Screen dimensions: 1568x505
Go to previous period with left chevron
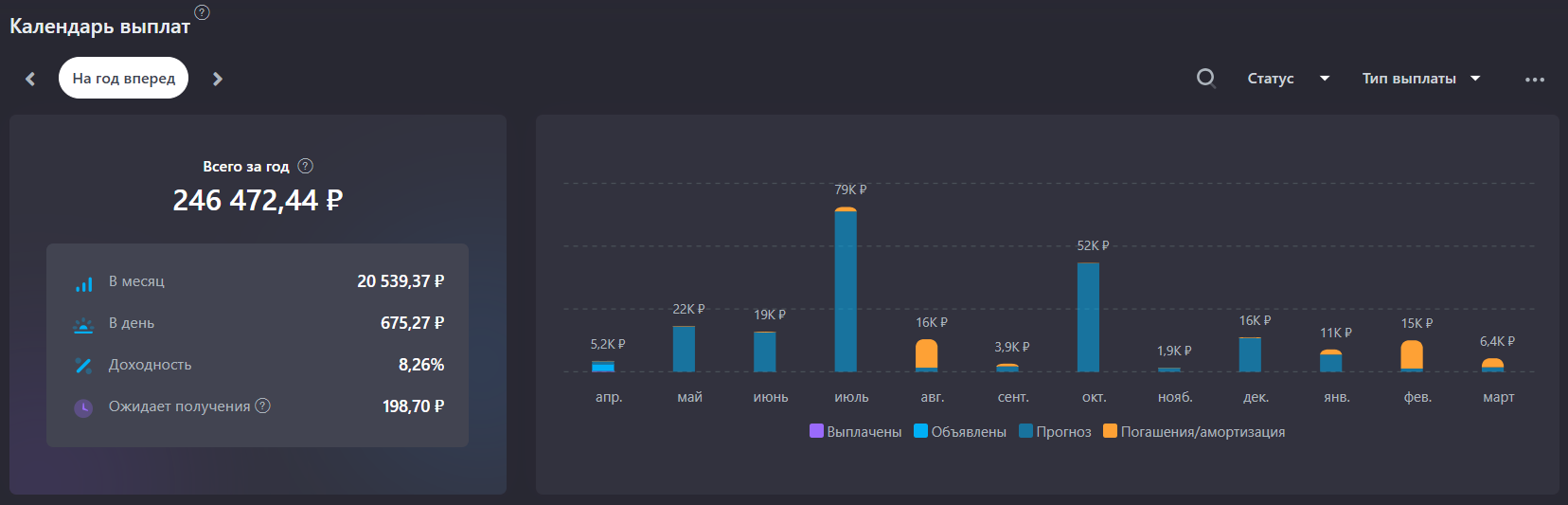click(30, 79)
